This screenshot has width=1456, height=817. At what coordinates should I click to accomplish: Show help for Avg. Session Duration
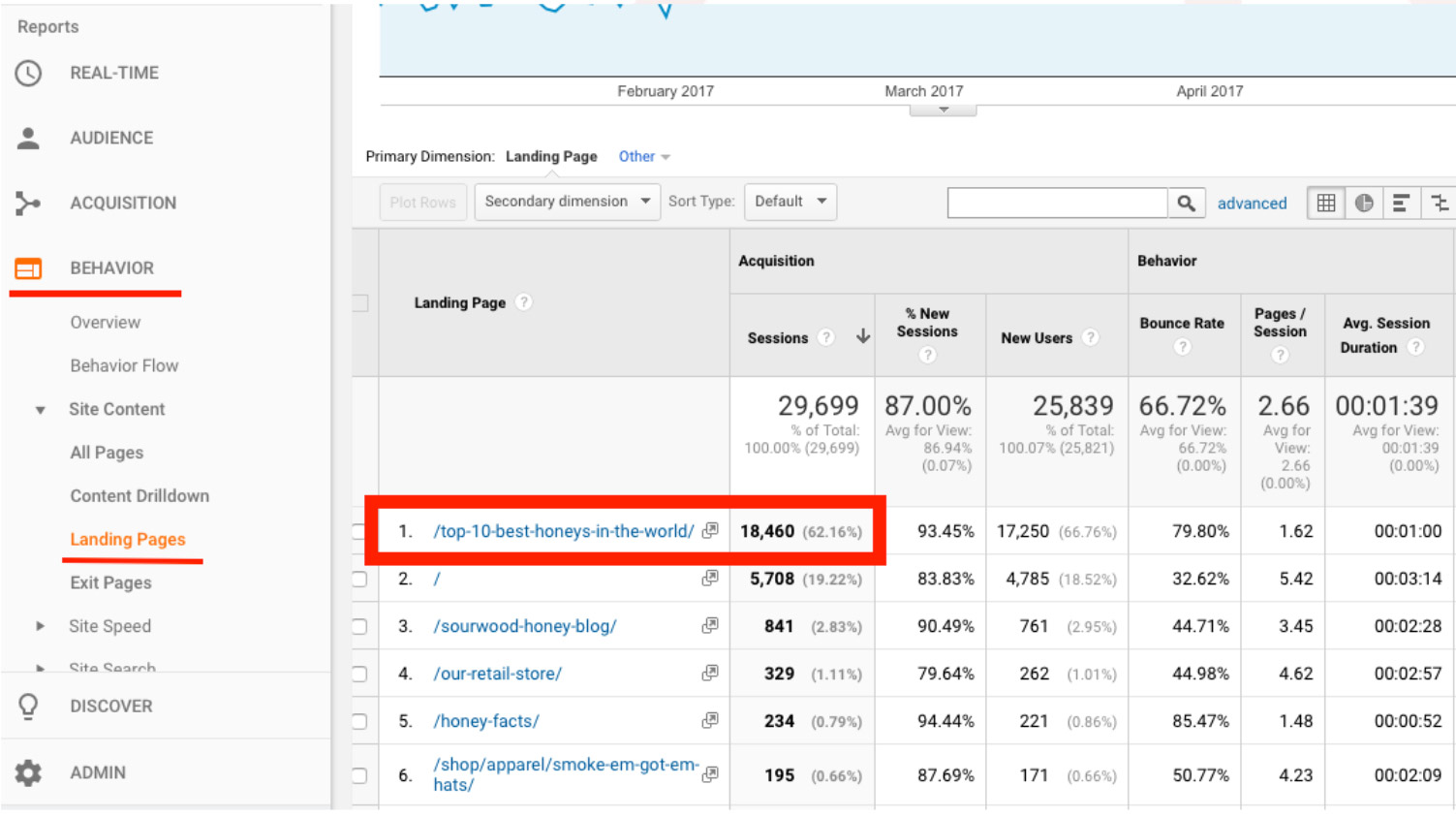point(1415,347)
